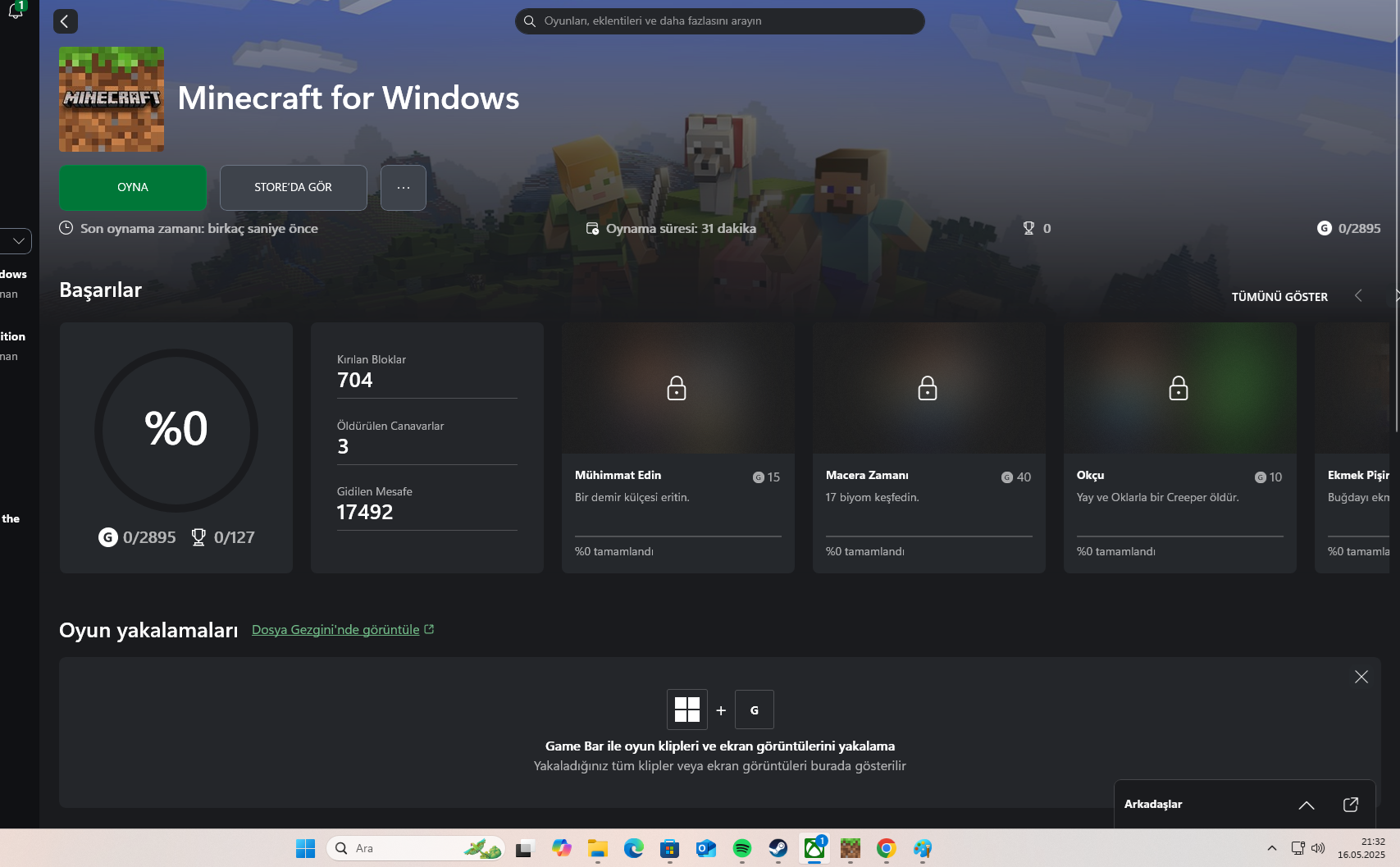Click the taskbar Ara search box
This screenshot has width=1400, height=867.
(415, 848)
